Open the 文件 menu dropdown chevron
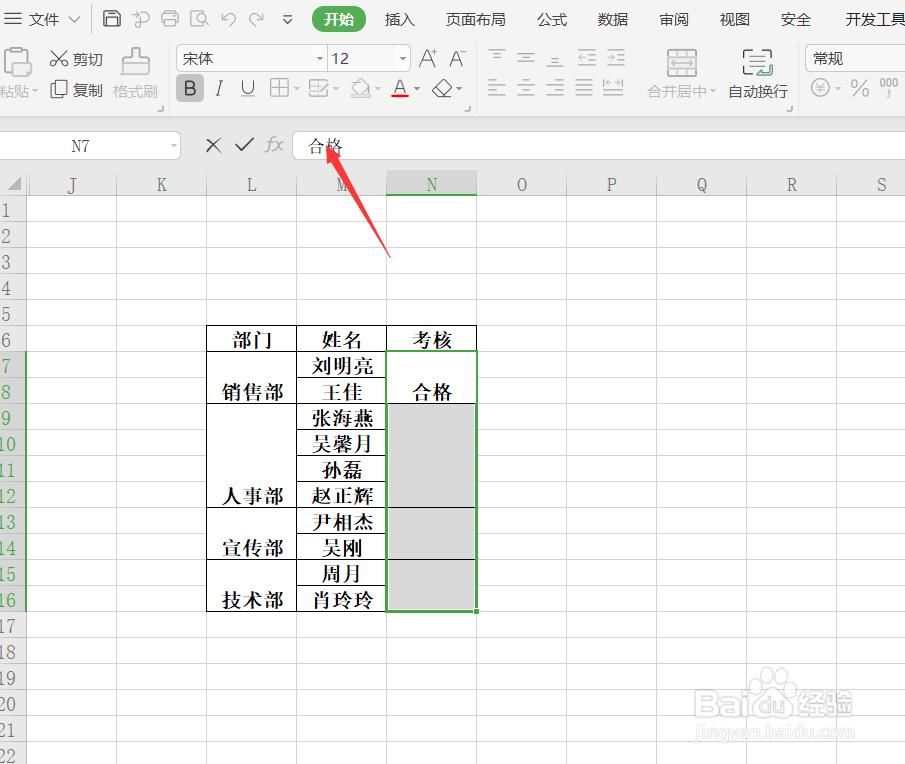This screenshot has height=764, width=905. pos(74,19)
